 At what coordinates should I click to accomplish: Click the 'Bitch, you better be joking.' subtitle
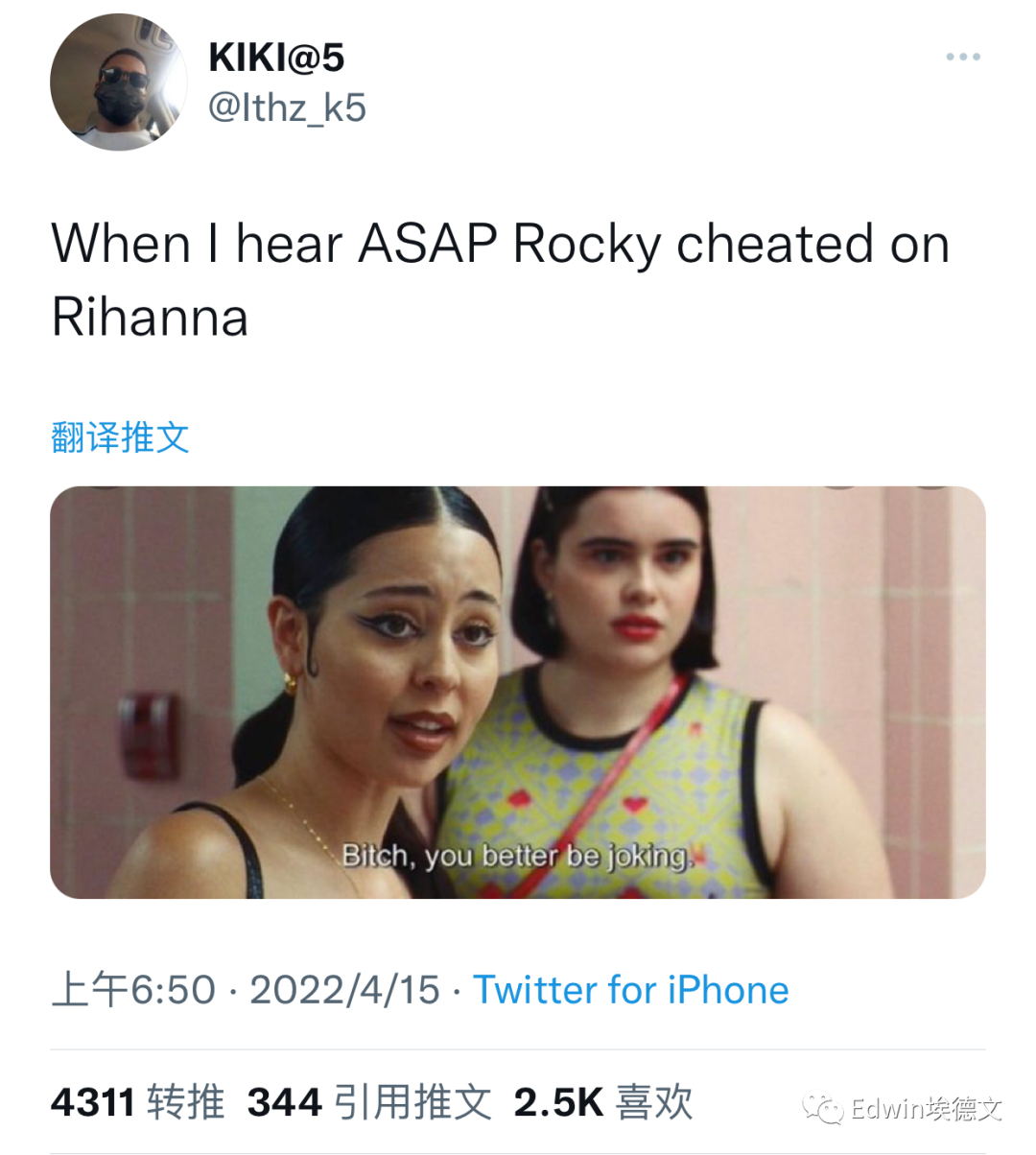[x=517, y=856]
